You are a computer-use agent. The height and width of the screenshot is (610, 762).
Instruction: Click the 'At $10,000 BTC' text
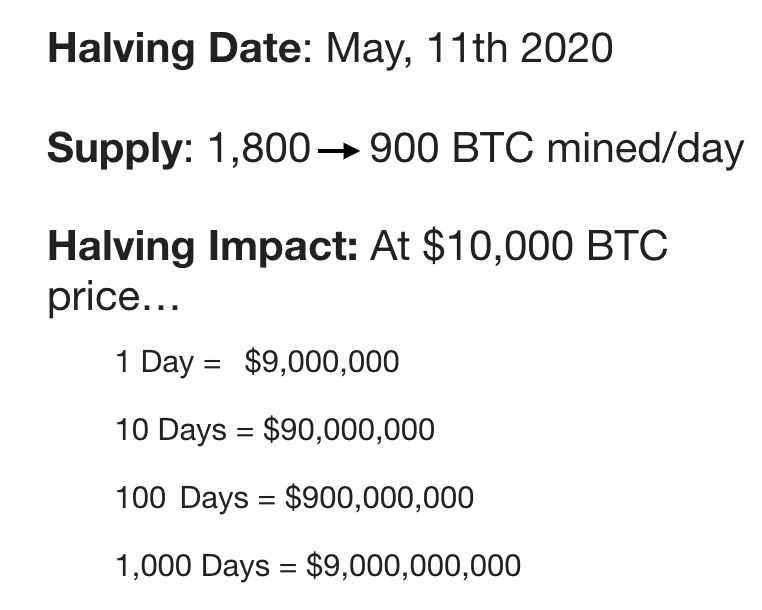(519, 246)
